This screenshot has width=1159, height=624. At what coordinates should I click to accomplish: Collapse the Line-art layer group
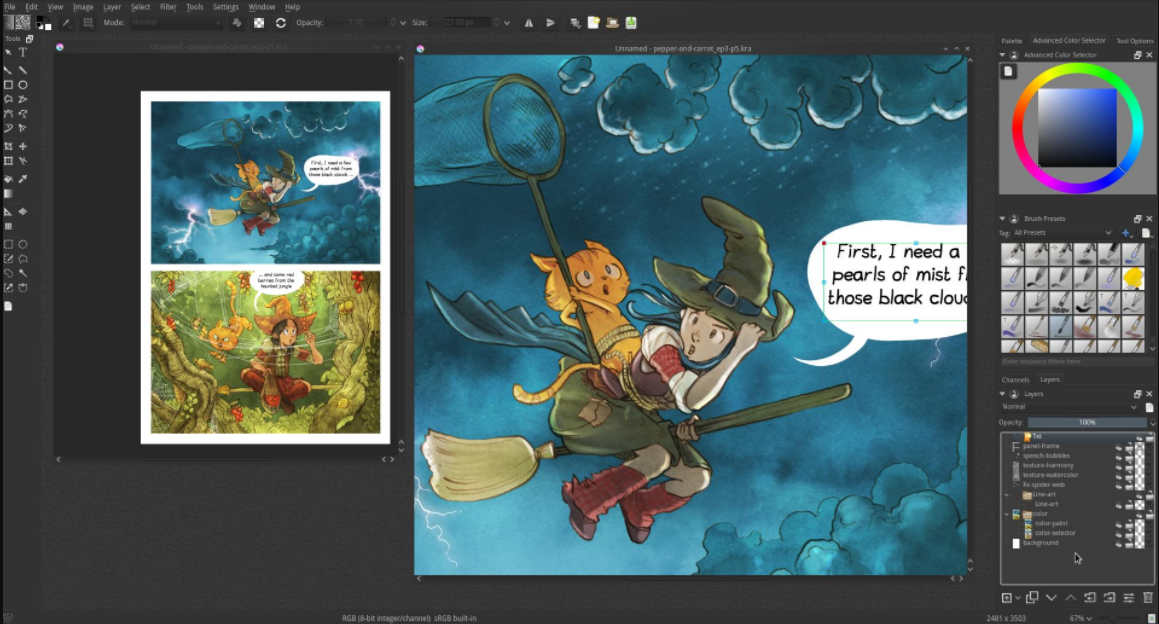1006,493
